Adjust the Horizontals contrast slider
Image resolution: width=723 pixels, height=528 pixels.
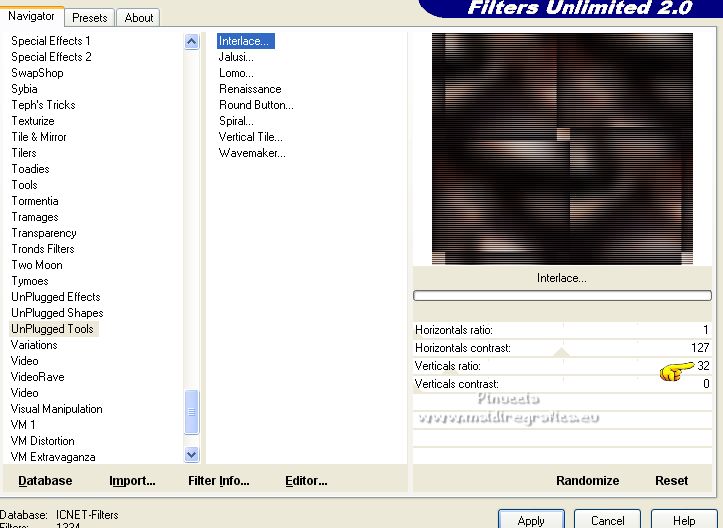562,348
